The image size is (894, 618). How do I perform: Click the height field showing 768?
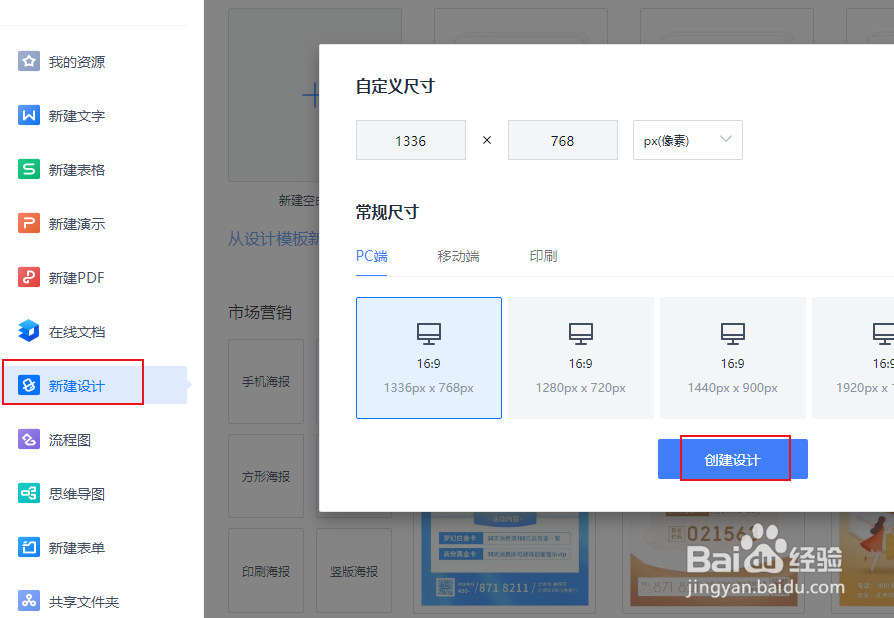tap(563, 140)
